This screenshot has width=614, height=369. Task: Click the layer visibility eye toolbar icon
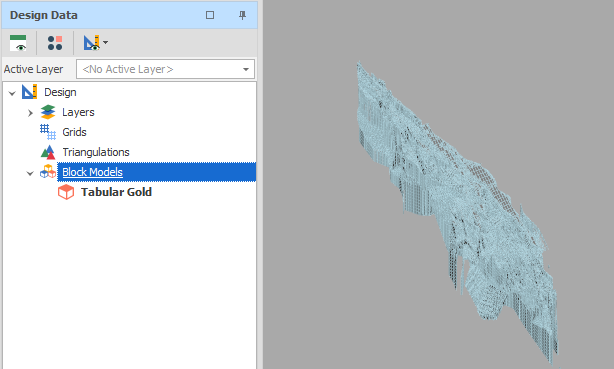(x=18, y=43)
